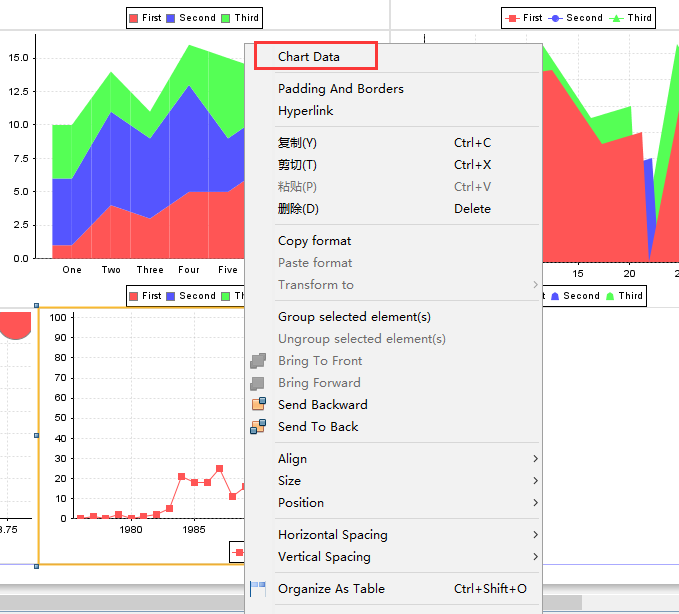Click the Send To Back icon
This screenshot has width=679, height=614.
point(259,426)
